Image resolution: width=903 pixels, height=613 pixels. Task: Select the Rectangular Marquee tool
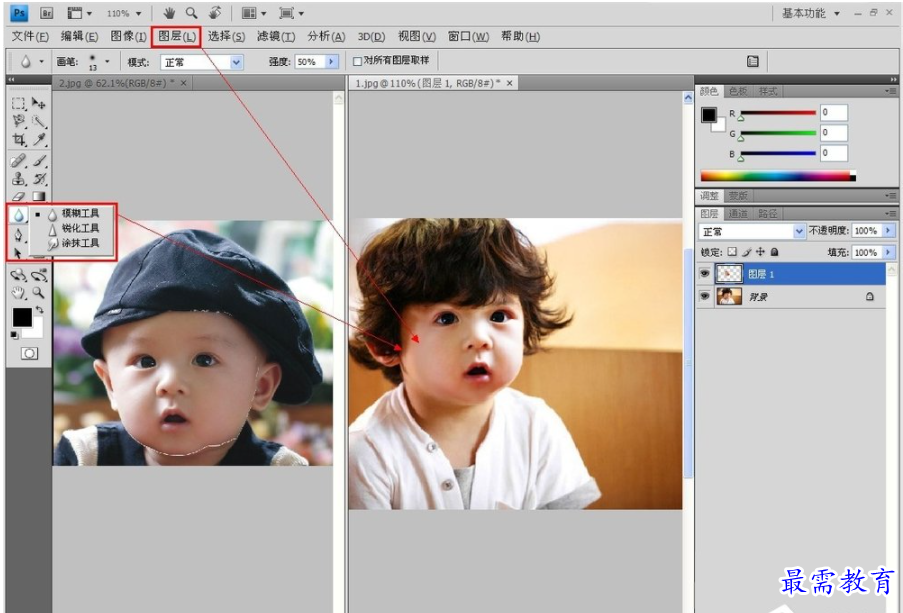coord(18,104)
